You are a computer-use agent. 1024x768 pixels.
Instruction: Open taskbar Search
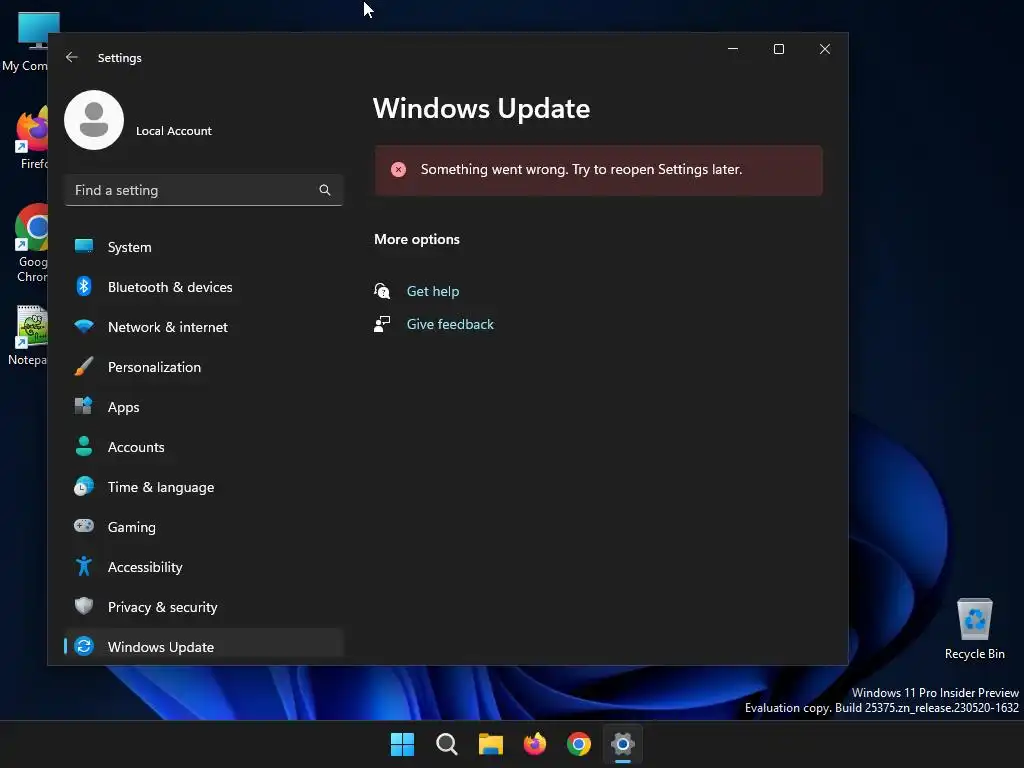point(447,744)
